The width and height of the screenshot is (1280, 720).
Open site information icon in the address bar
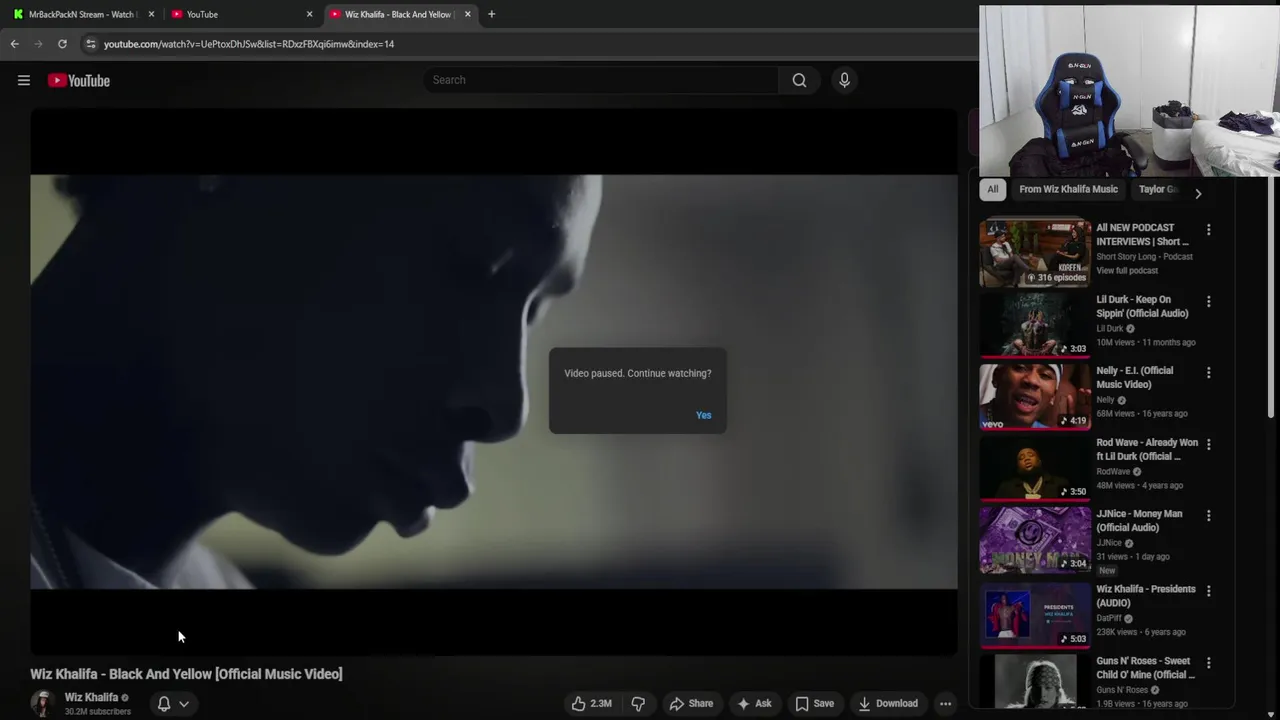(x=90, y=44)
